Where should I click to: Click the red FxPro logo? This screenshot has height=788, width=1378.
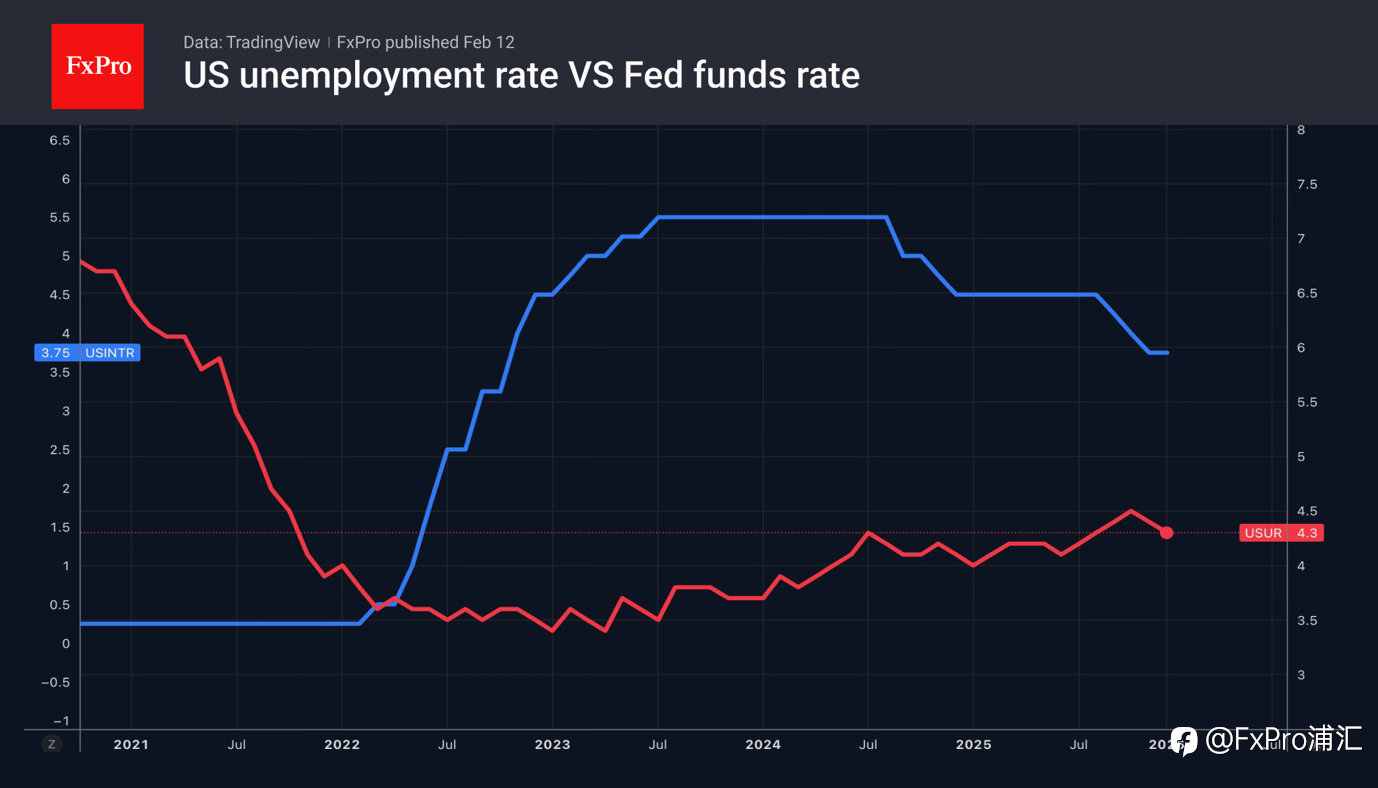pos(98,67)
